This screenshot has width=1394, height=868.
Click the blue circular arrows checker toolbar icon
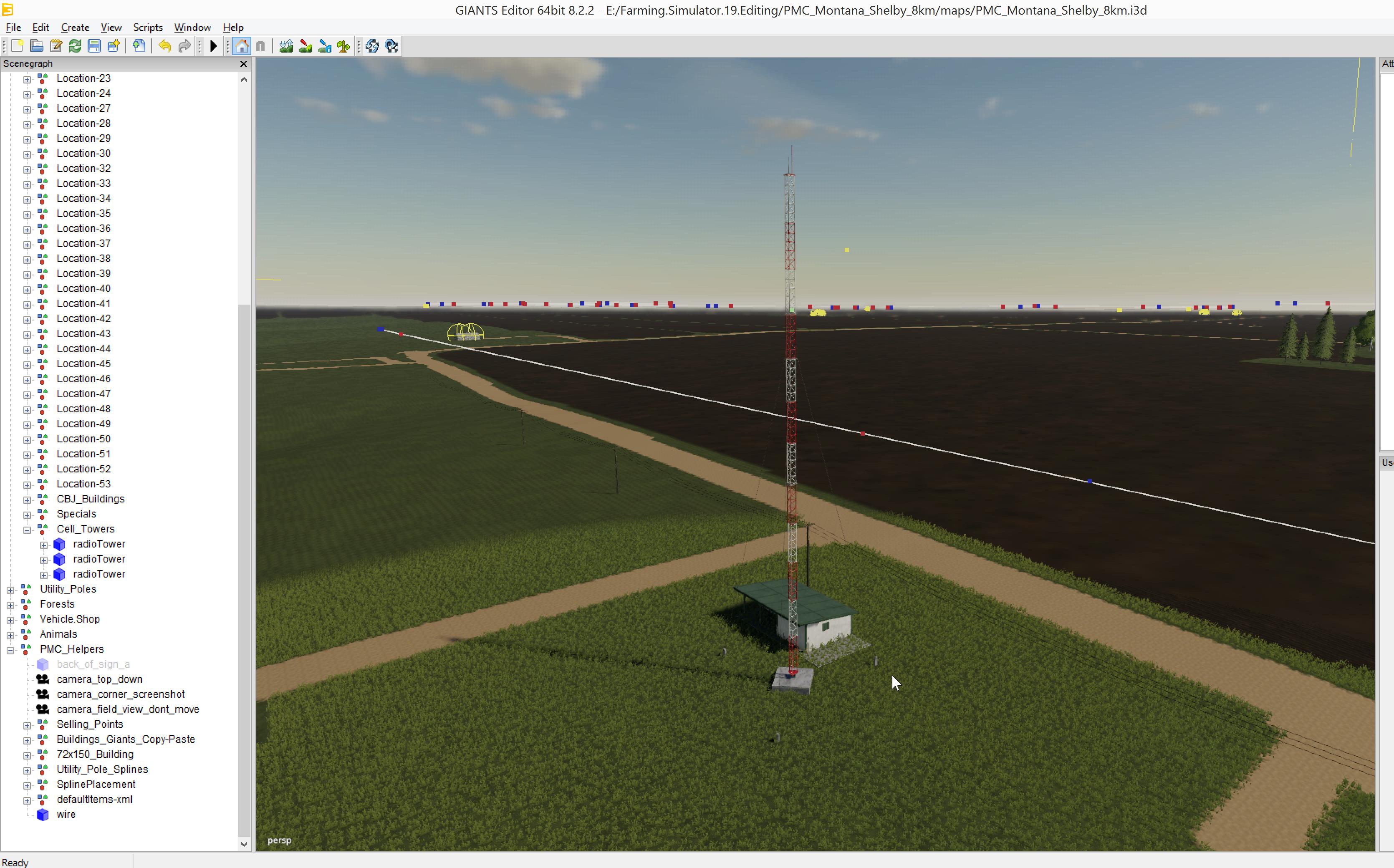click(x=372, y=46)
